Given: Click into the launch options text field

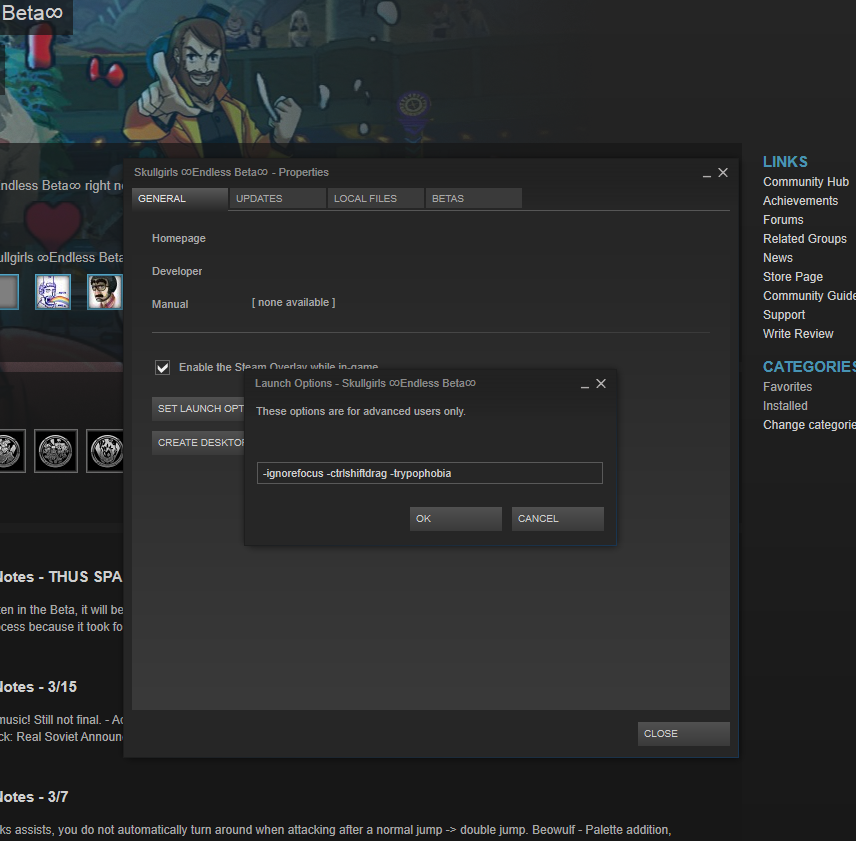Looking at the screenshot, I should [430, 473].
